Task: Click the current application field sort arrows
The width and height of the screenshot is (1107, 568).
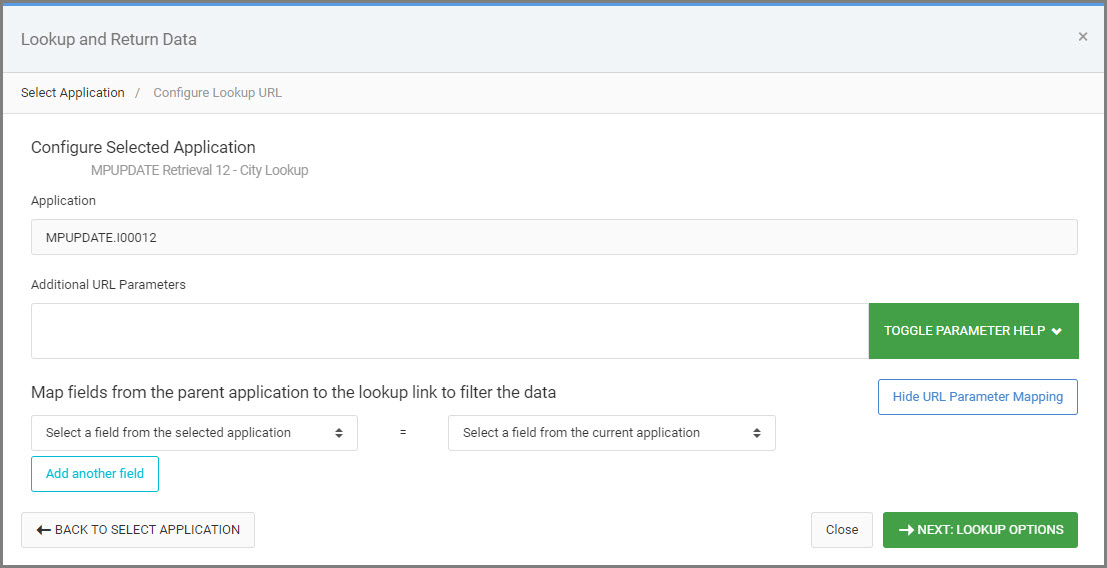Action: (757, 433)
